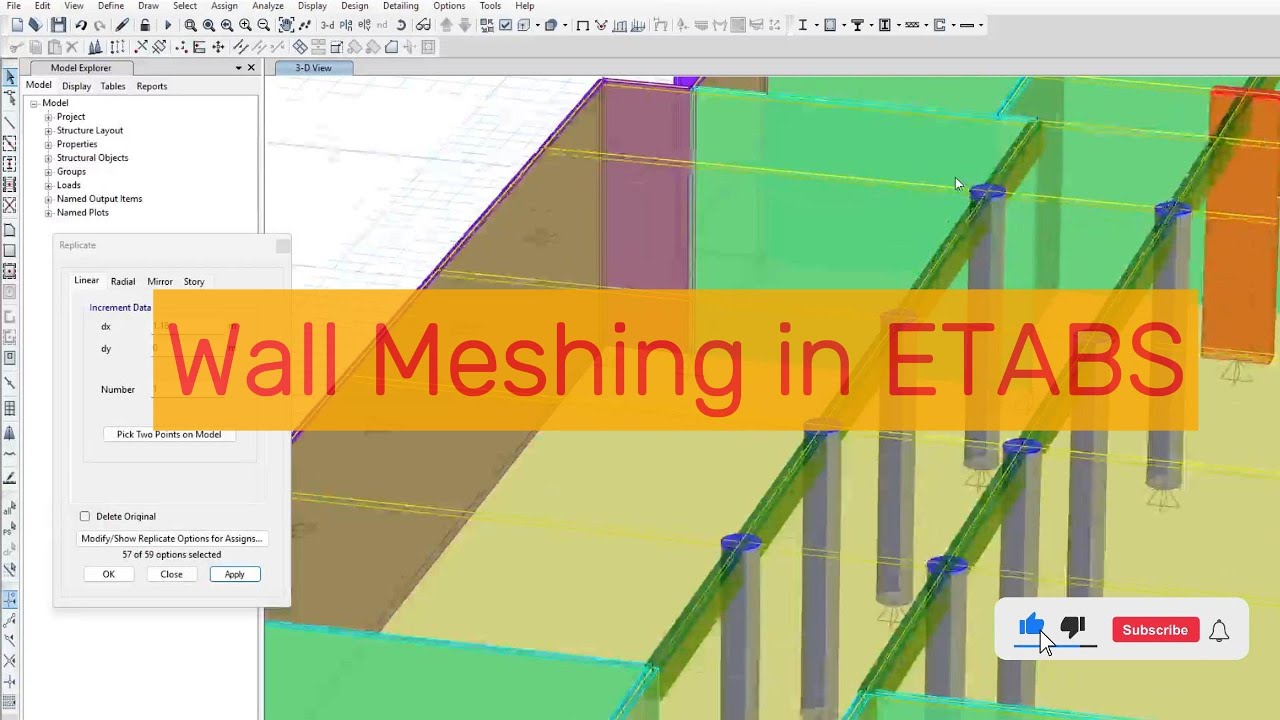Select the X-brace draw tool in left toolbar
This screenshot has height=720, width=1280.
pos(10,205)
